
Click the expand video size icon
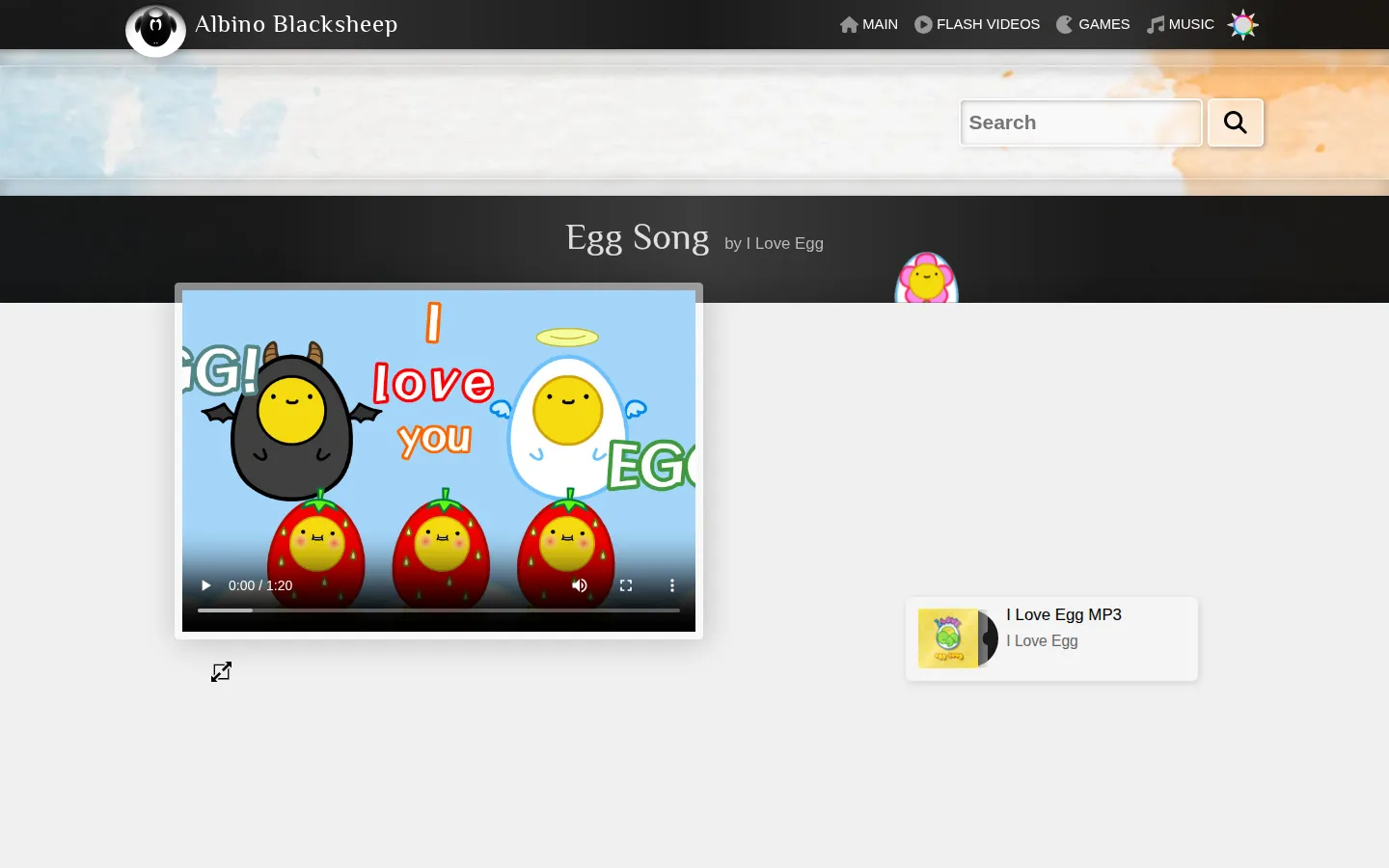click(222, 671)
